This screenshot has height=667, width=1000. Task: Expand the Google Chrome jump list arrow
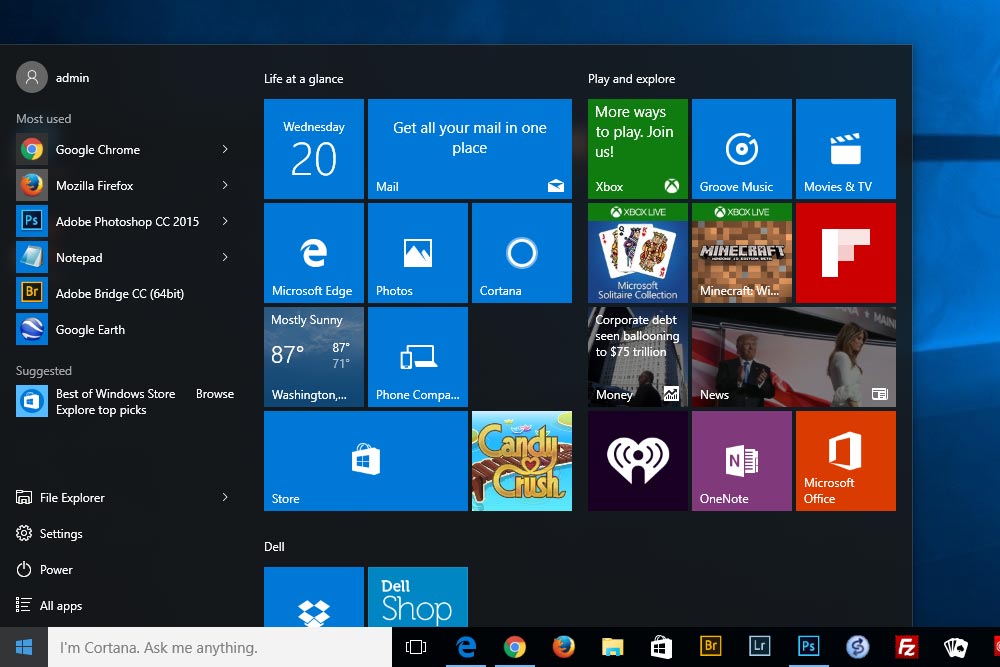click(x=225, y=149)
